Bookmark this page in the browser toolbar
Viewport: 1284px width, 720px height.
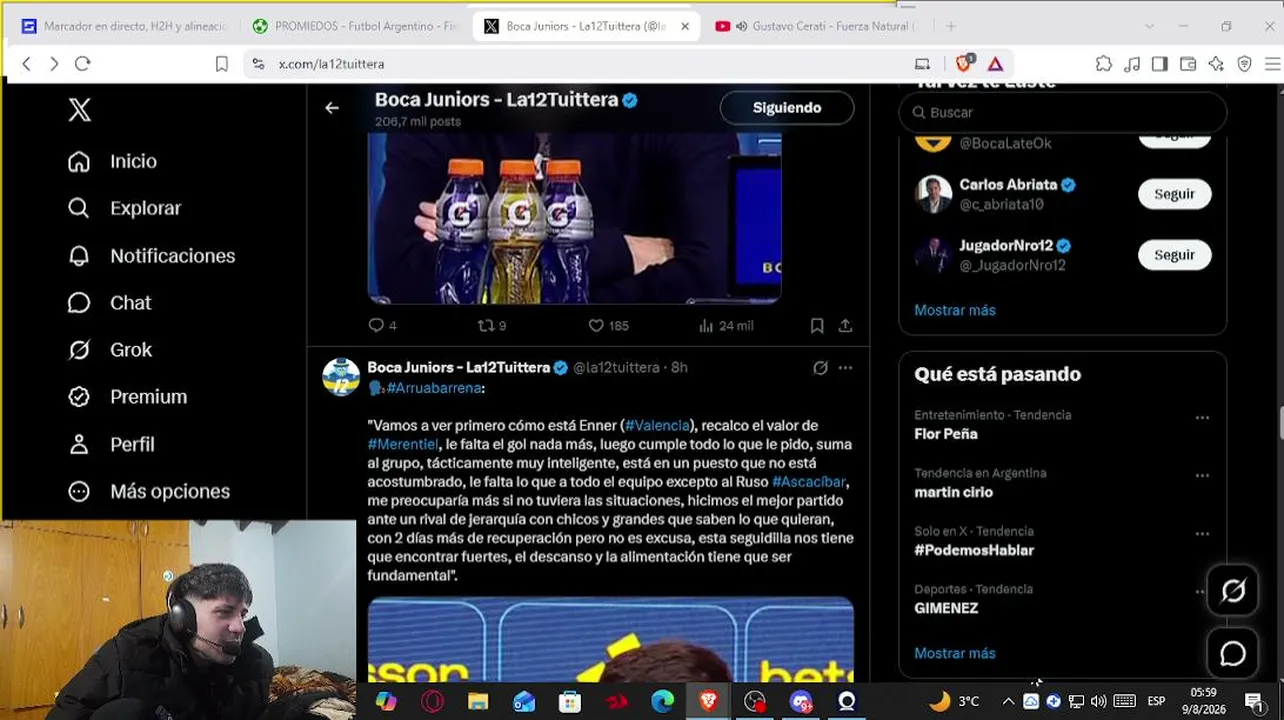point(222,63)
